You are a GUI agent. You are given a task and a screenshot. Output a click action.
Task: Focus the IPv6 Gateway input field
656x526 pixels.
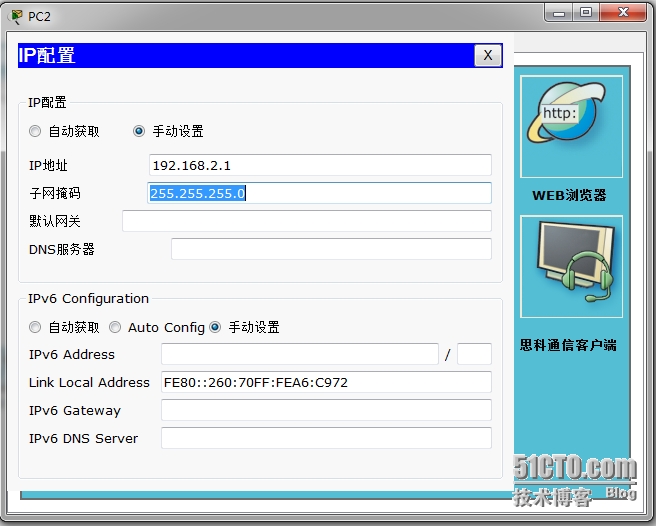coord(326,410)
